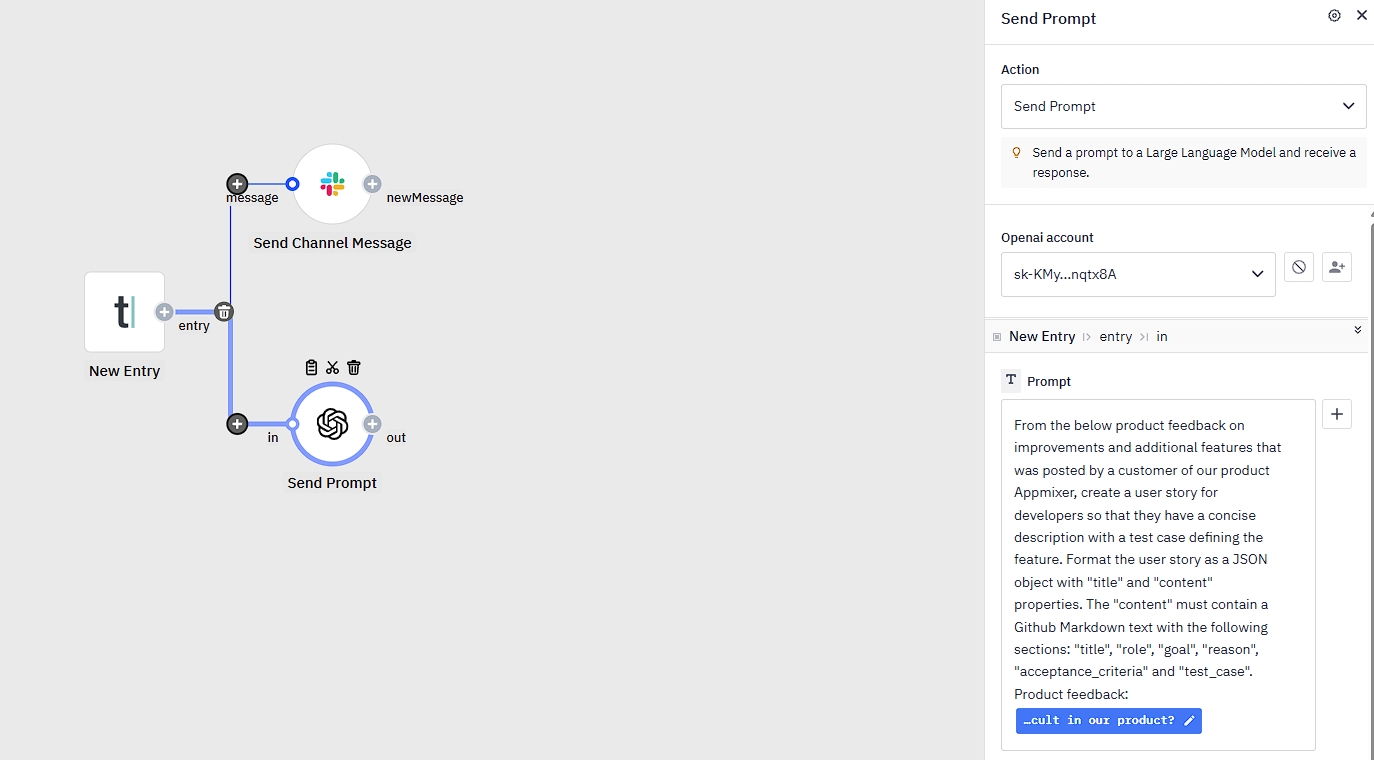1374x760 pixels.
Task: Click the entry breadcrumb item
Action: pyautogui.click(x=1115, y=337)
